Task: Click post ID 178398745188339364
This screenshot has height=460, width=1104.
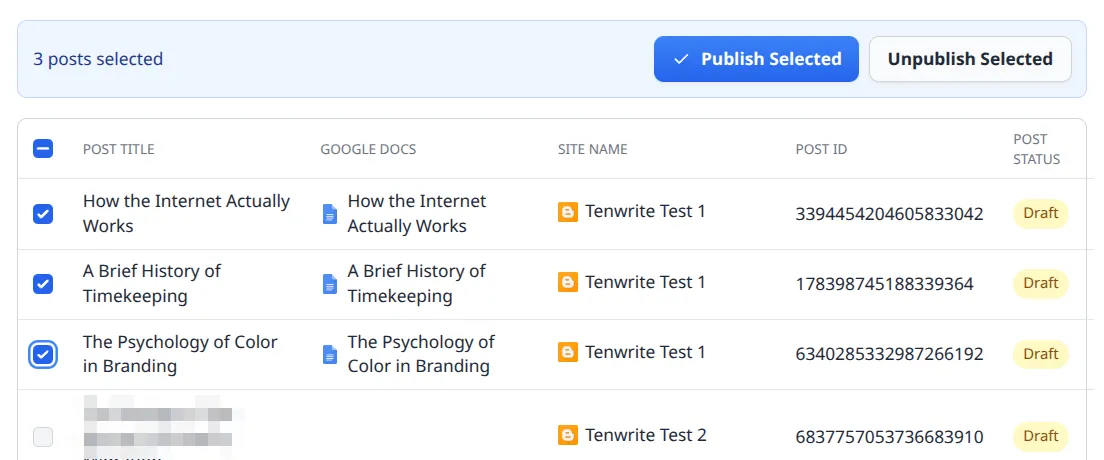Action: [x=884, y=284]
